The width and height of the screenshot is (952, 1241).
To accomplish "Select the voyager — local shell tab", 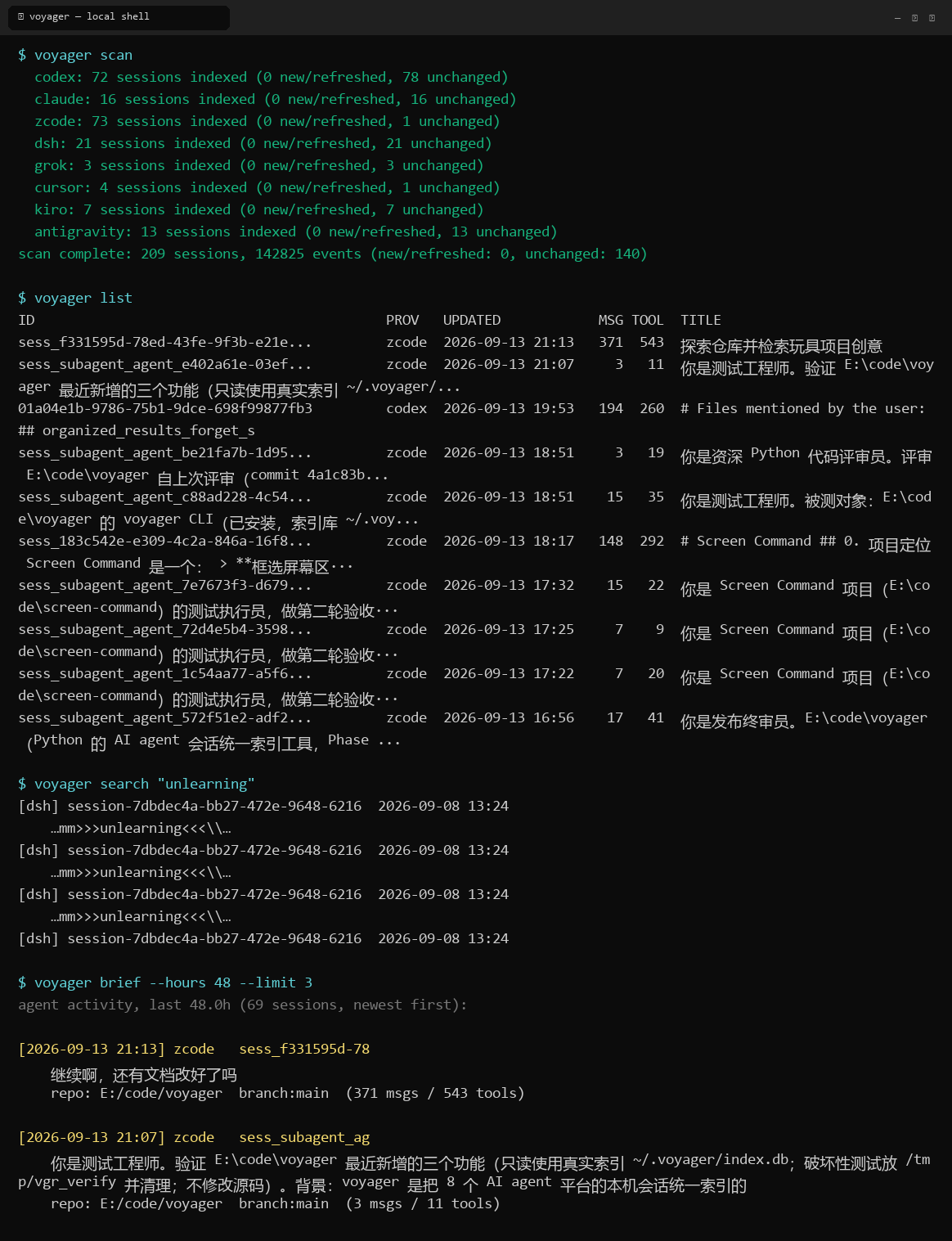I will click(x=119, y=17).
